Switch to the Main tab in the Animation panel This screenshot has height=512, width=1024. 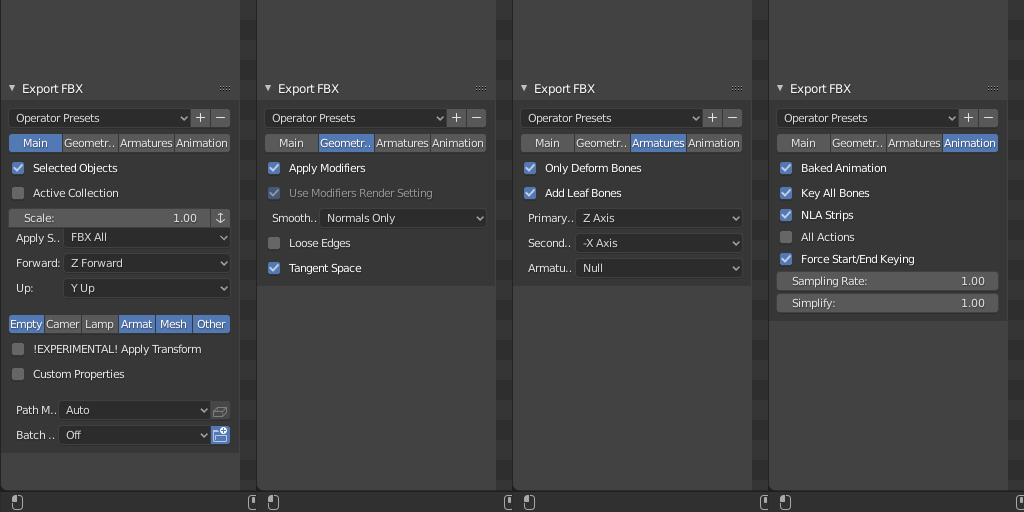coord(803,143)
